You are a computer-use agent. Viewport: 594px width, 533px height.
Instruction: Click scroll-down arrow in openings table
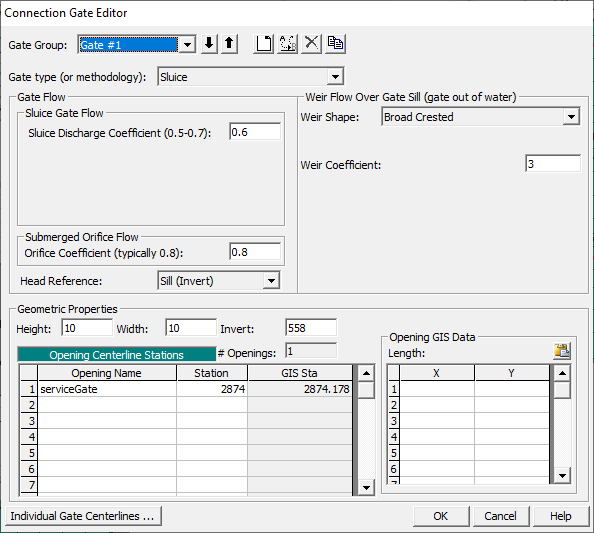(x=366, y=487)
